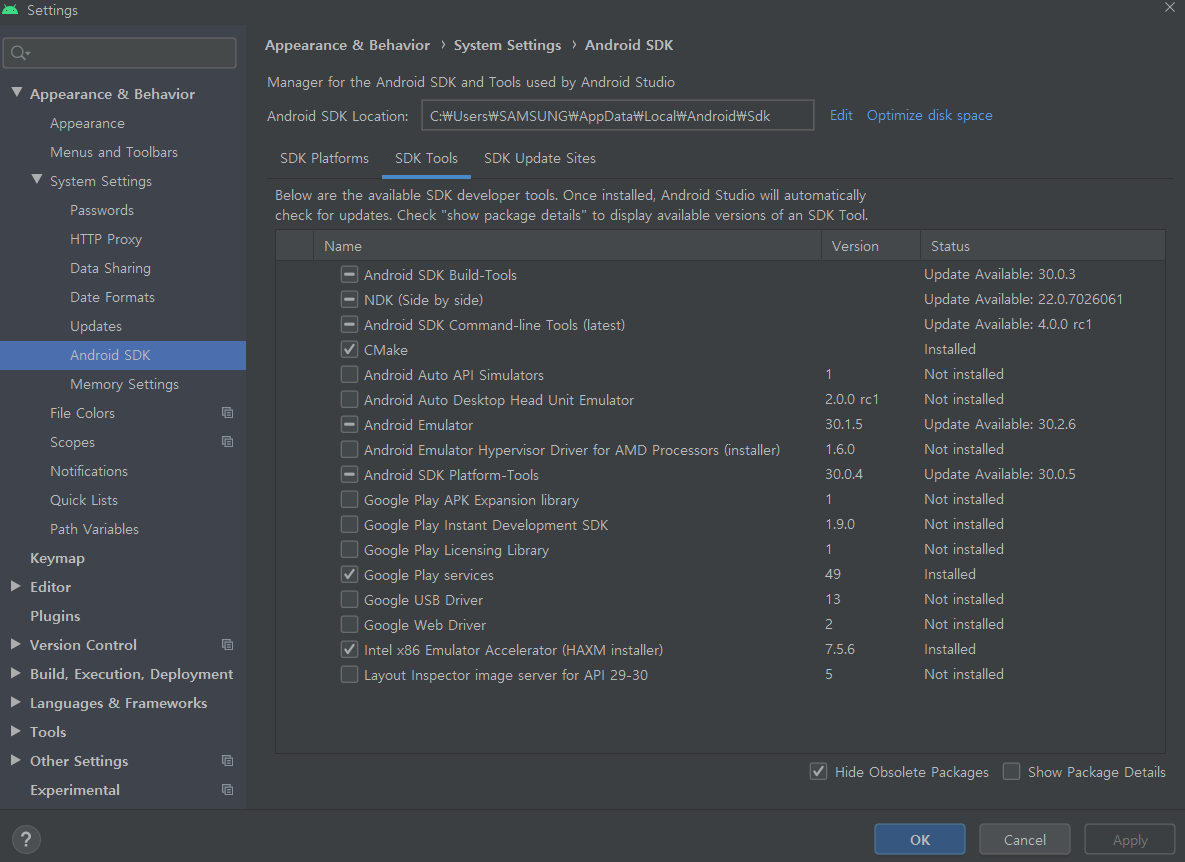1185x862 pixels.
Task: Click the Scopes project-level icon
Action: [x=227, y=441]
